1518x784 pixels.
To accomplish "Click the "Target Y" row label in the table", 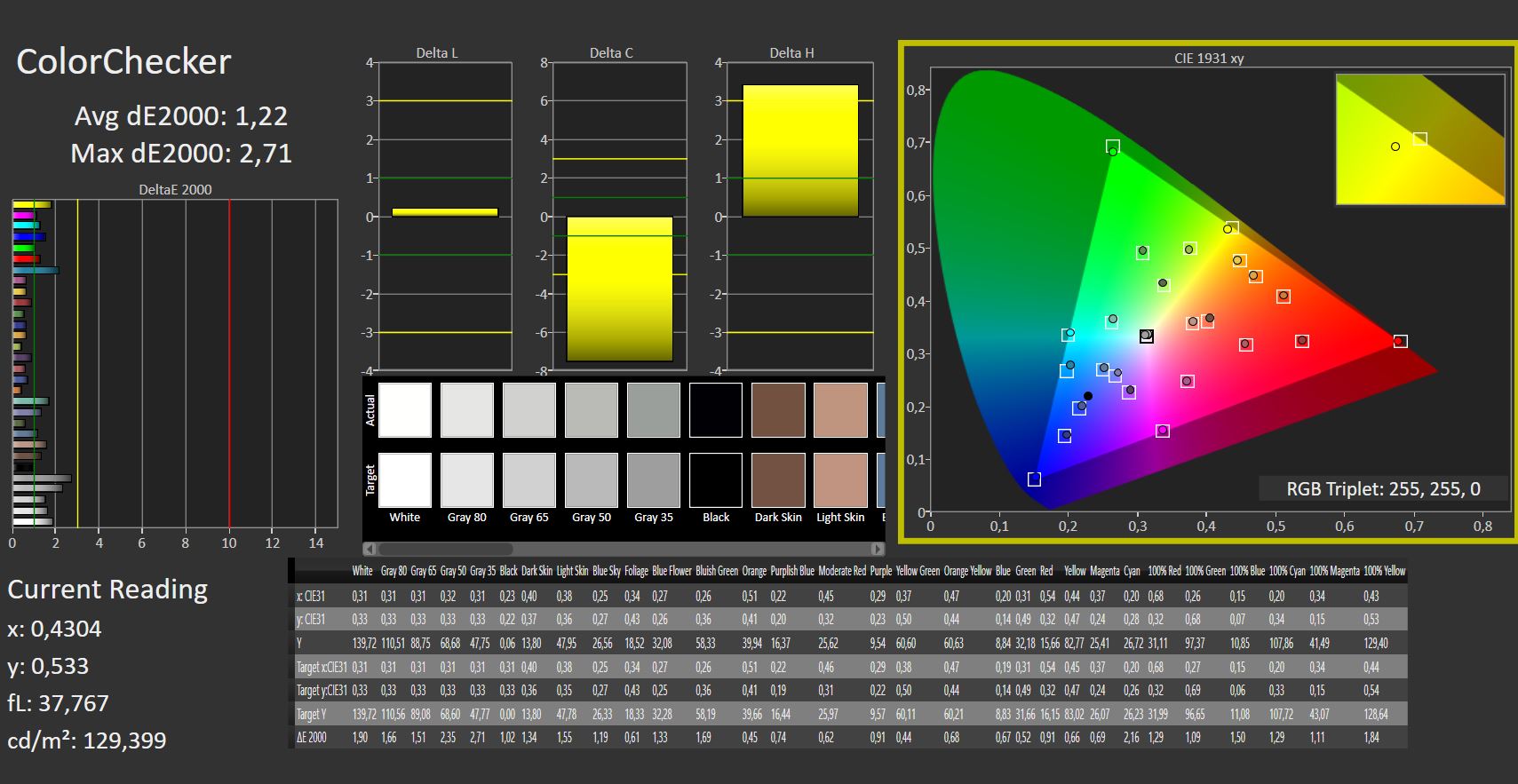I will 312,714.
